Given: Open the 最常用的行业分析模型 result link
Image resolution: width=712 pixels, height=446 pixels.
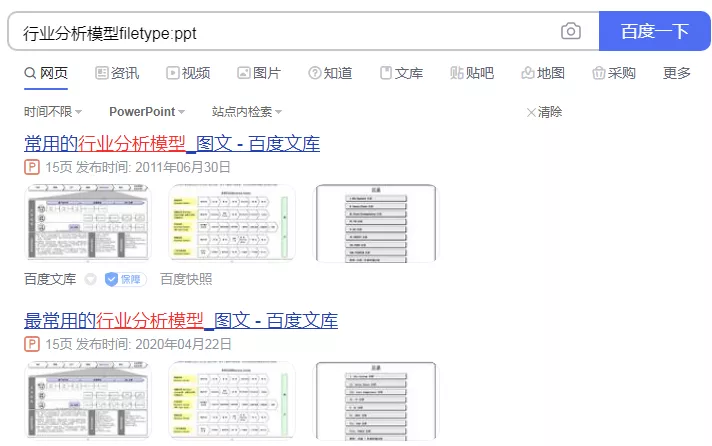Looking at the screenshot, I should (x=181, y=321).
